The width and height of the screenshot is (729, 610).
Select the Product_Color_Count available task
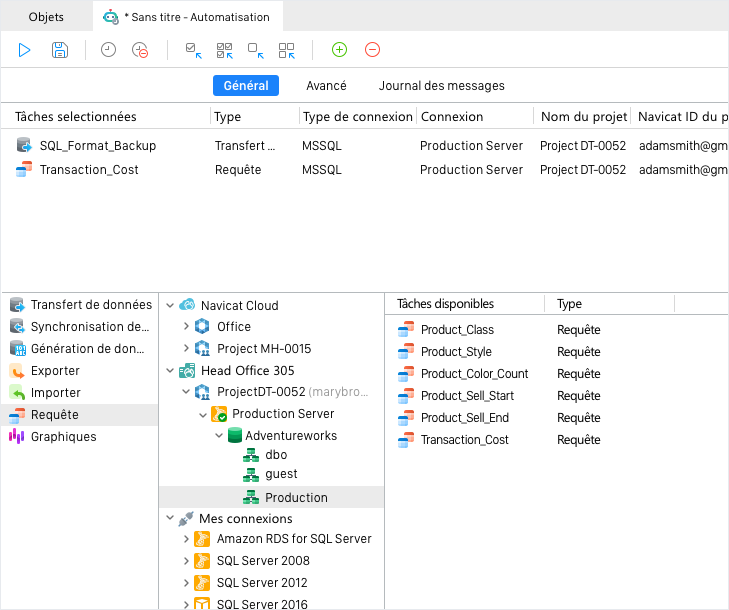(474, 374)
